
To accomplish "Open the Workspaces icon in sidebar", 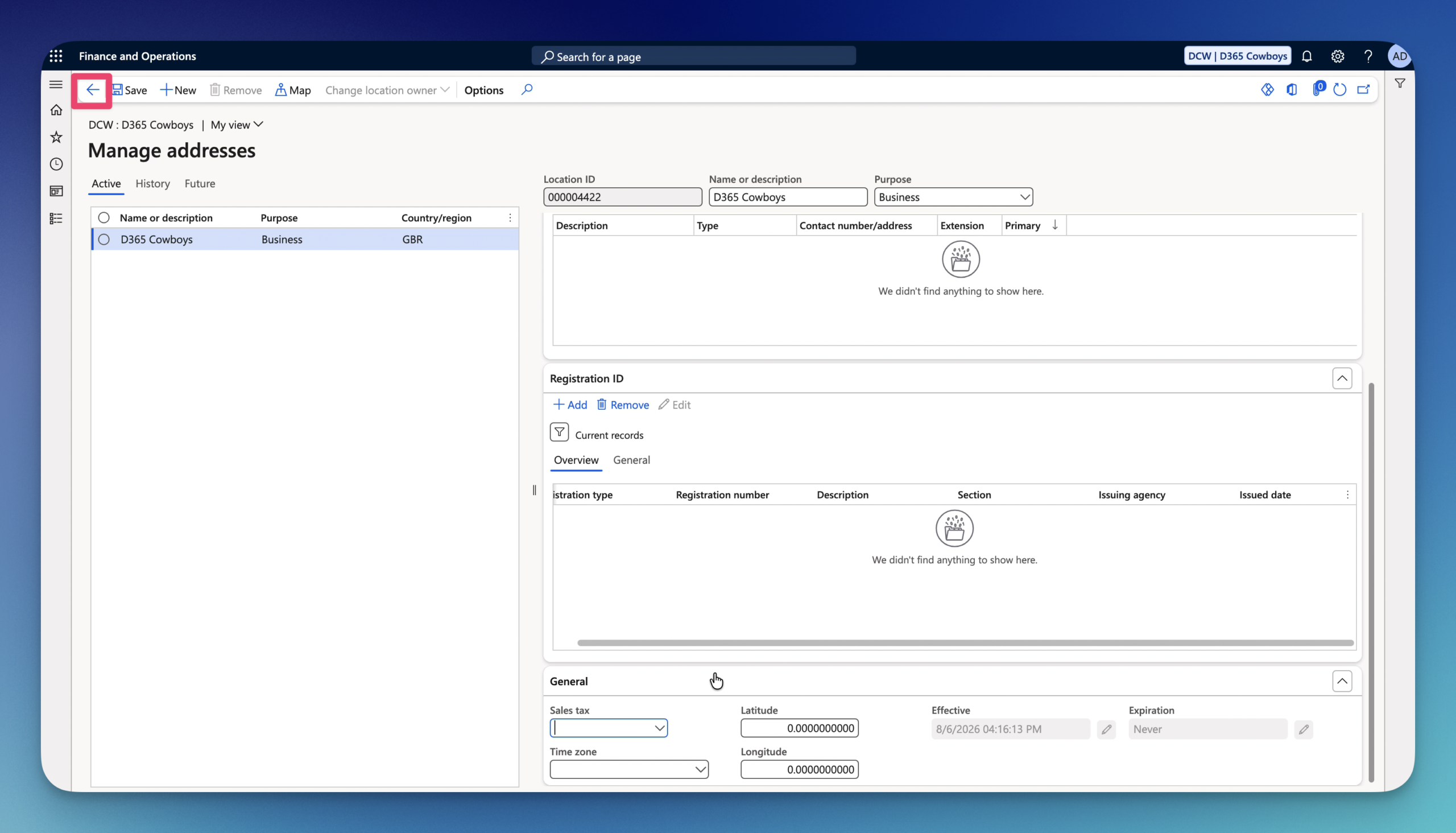I will [56, 191].
